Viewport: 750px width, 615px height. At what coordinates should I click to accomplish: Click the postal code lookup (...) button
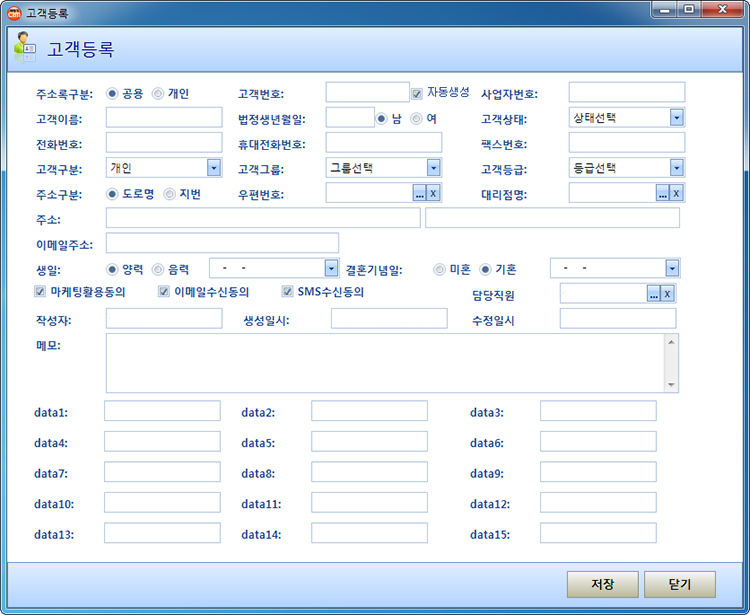click(420, 193)
